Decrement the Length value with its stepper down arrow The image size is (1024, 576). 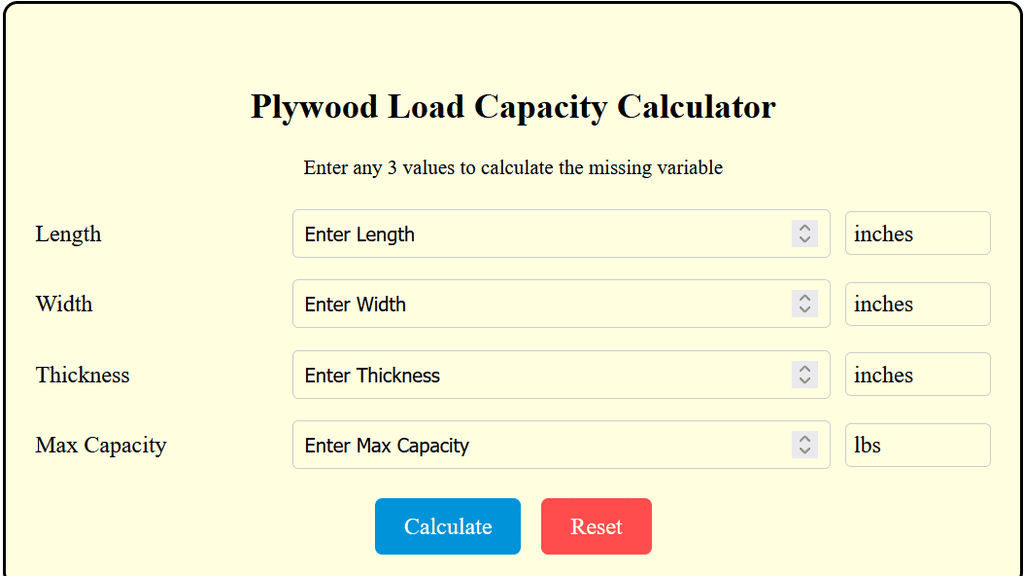pyautogui.click(x=804, y=239)
